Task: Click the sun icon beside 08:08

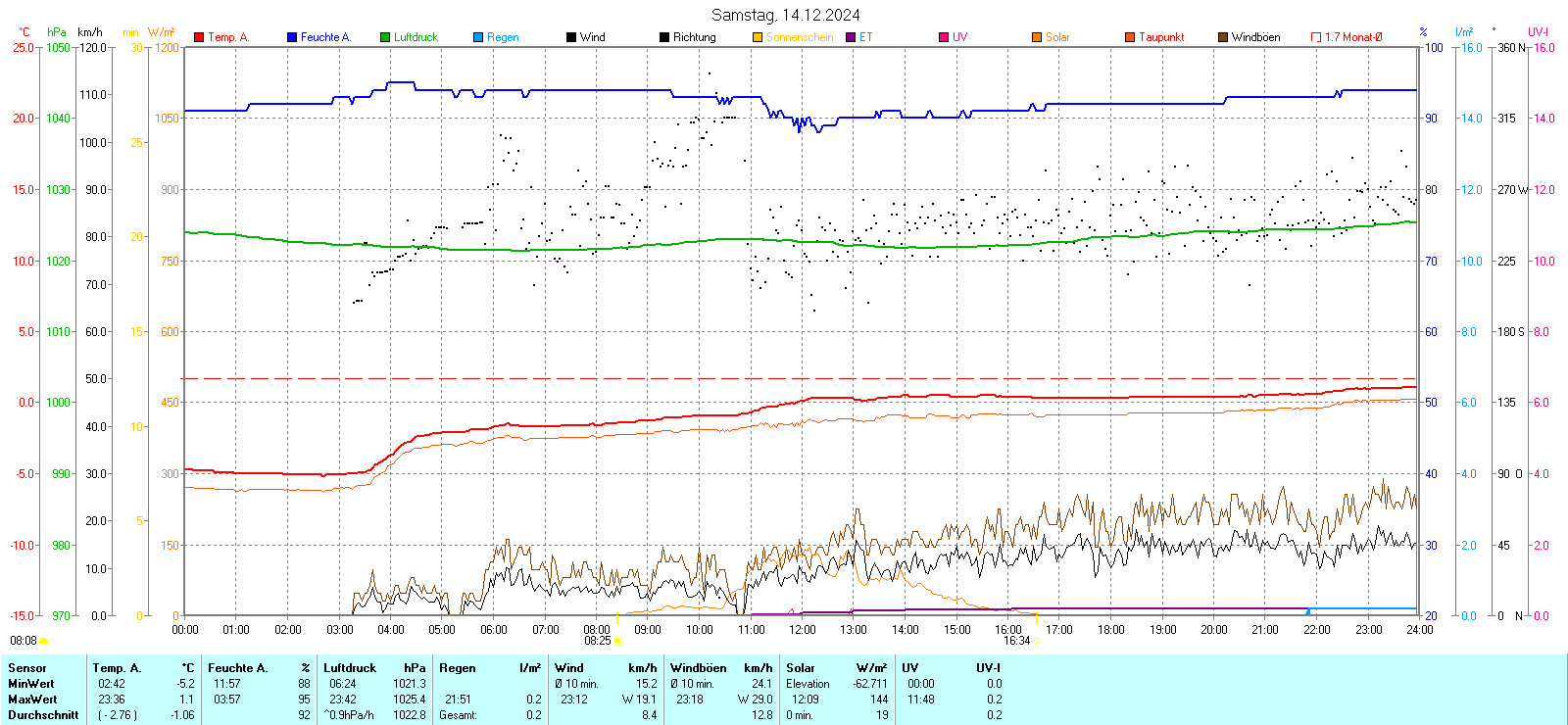Action: click(x=44, y=641)
